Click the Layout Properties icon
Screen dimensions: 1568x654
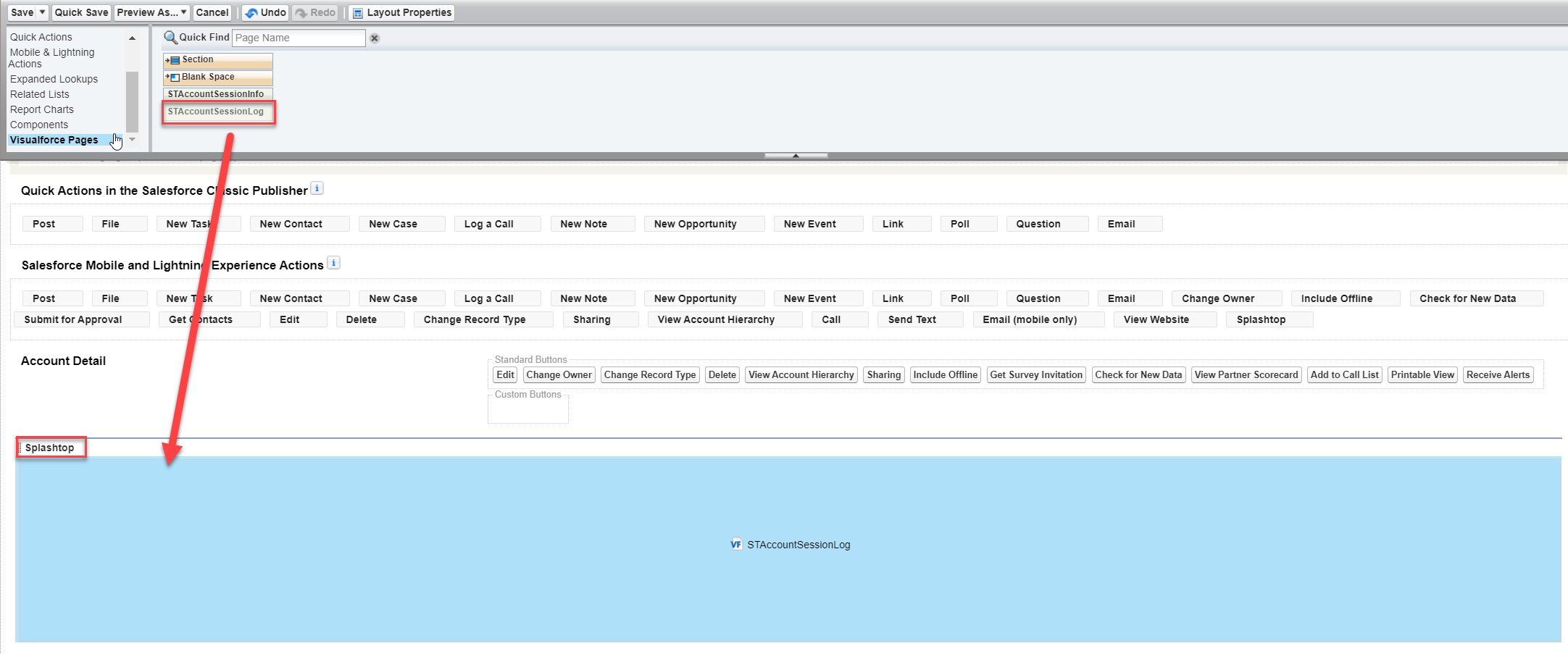tap(357, 13)
